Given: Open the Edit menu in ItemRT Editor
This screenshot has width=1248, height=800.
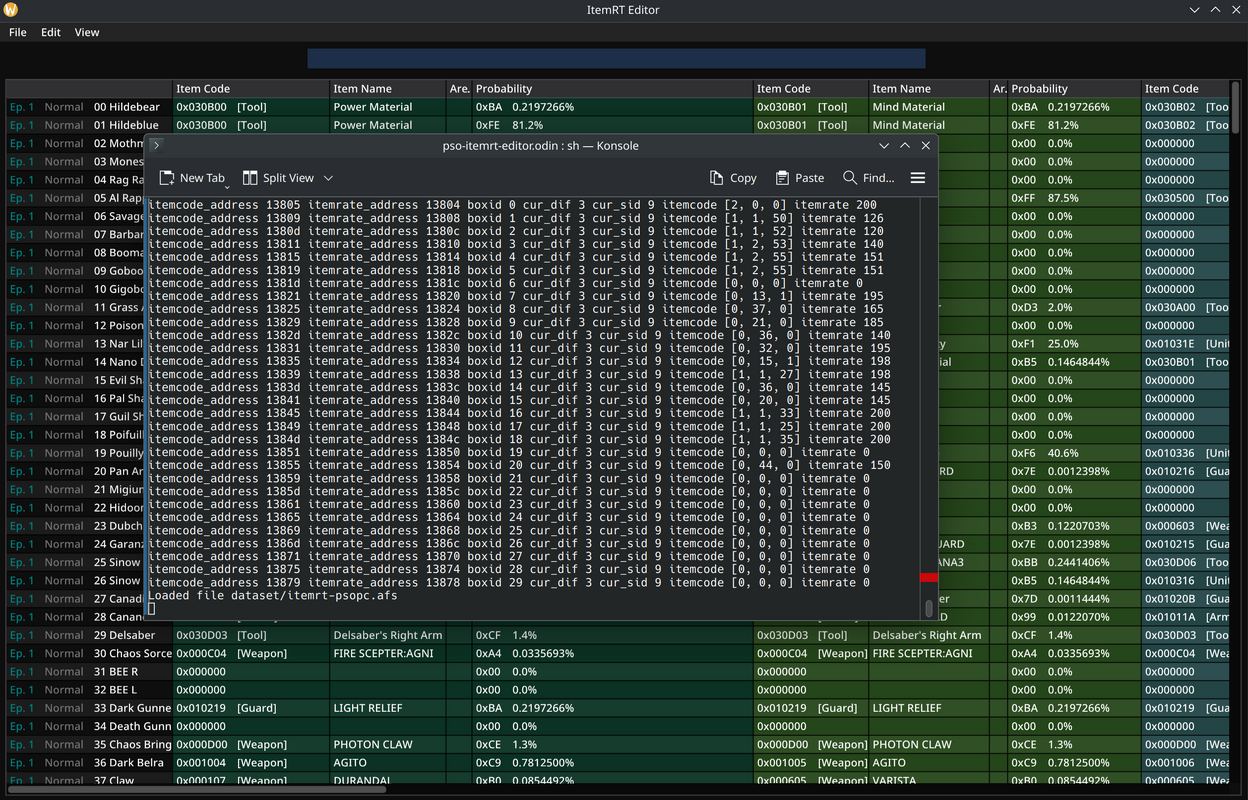Looking at the screenshot, I should point(51,32).
